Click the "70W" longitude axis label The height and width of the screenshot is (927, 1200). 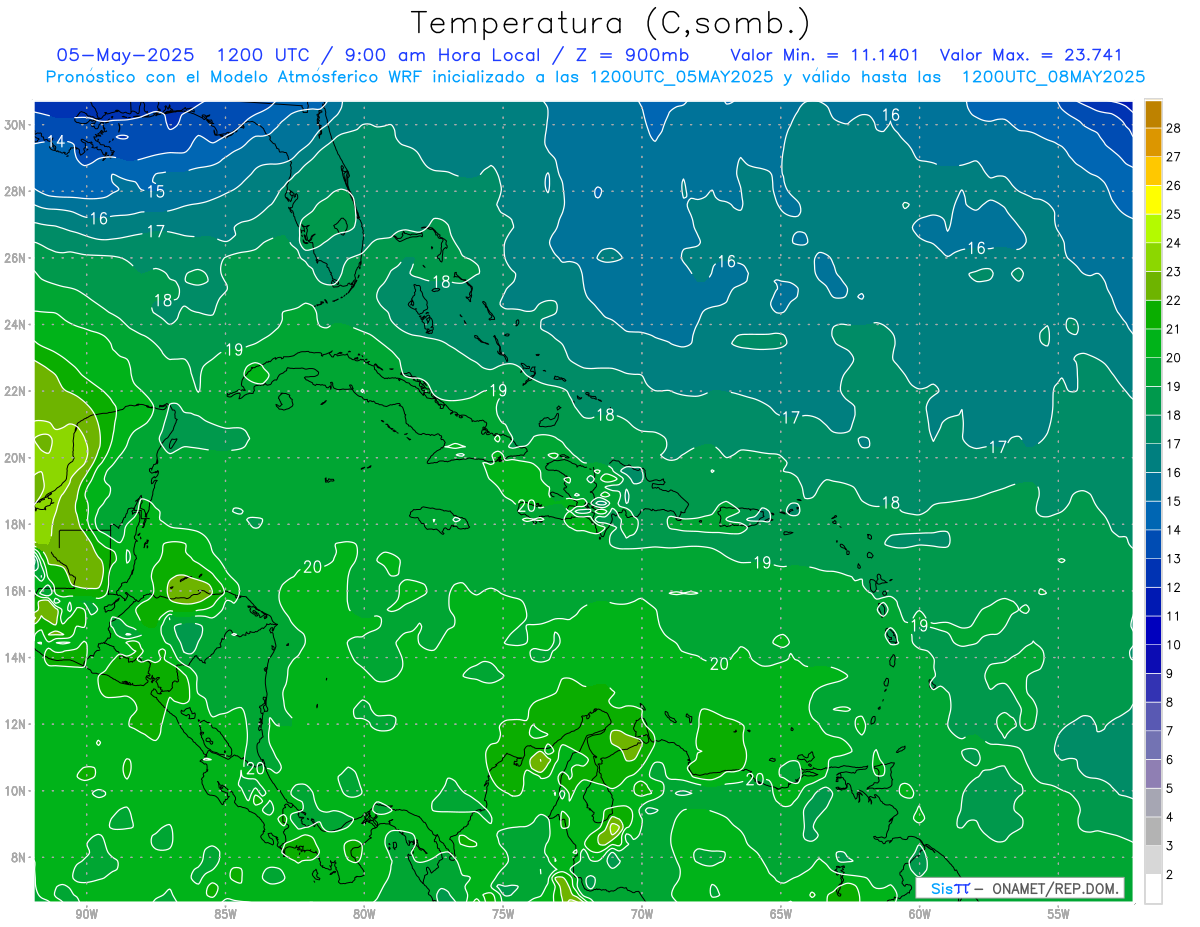coord(642,914)
